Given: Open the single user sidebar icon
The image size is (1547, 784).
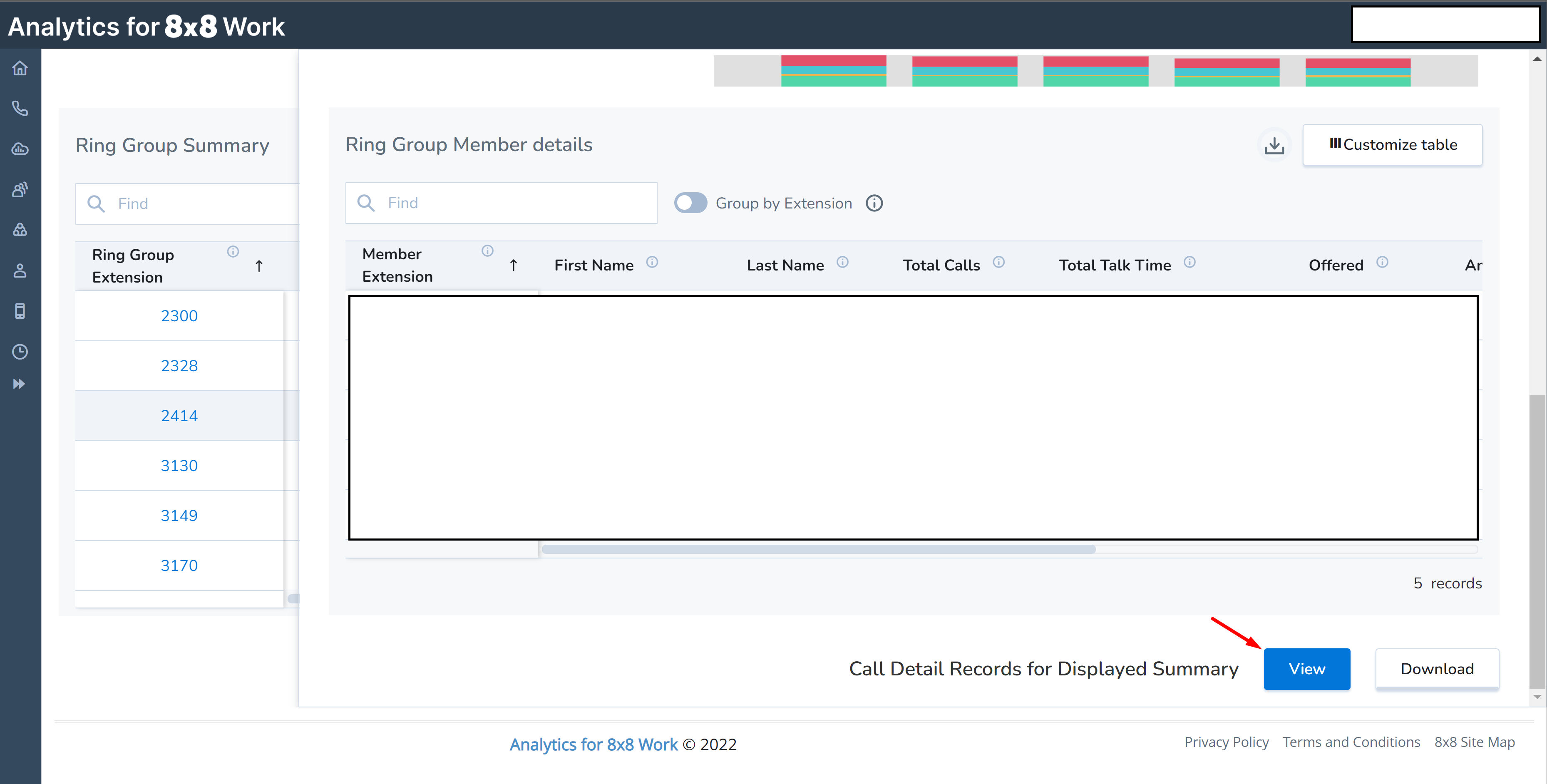Looking at the screenshot, I should point(20,271).
